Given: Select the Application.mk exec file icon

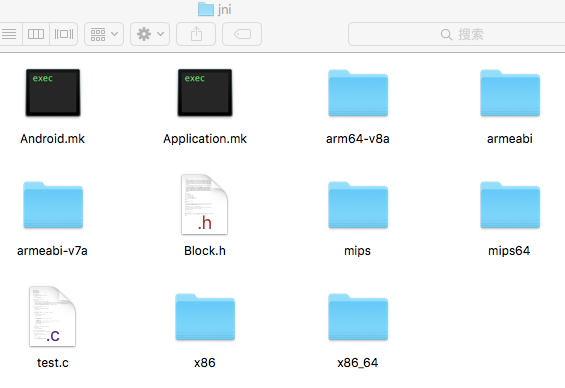Looking at the screenshot, I should [x=205, y=93].
